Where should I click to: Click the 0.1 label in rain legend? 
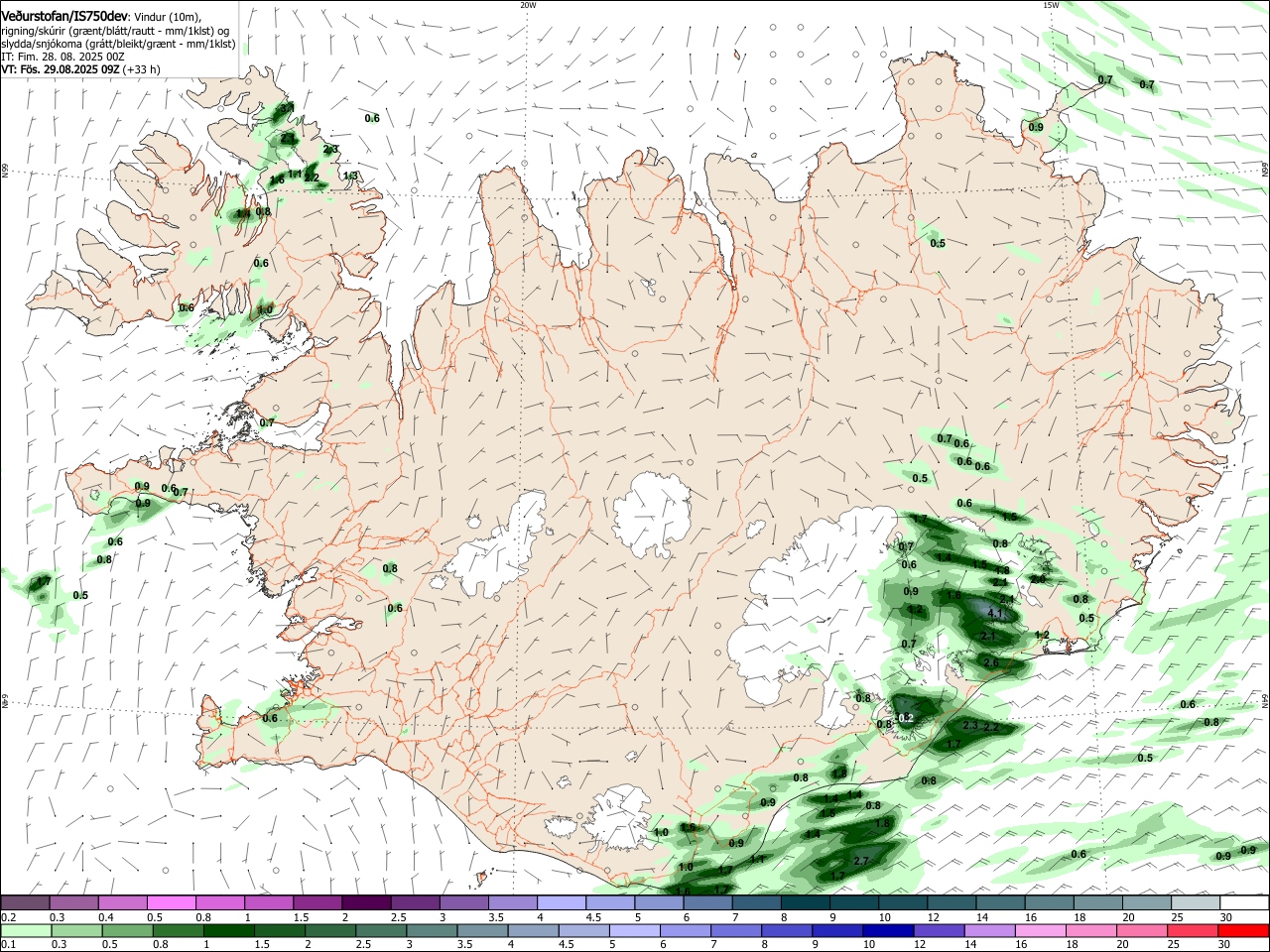coord(8,944)
